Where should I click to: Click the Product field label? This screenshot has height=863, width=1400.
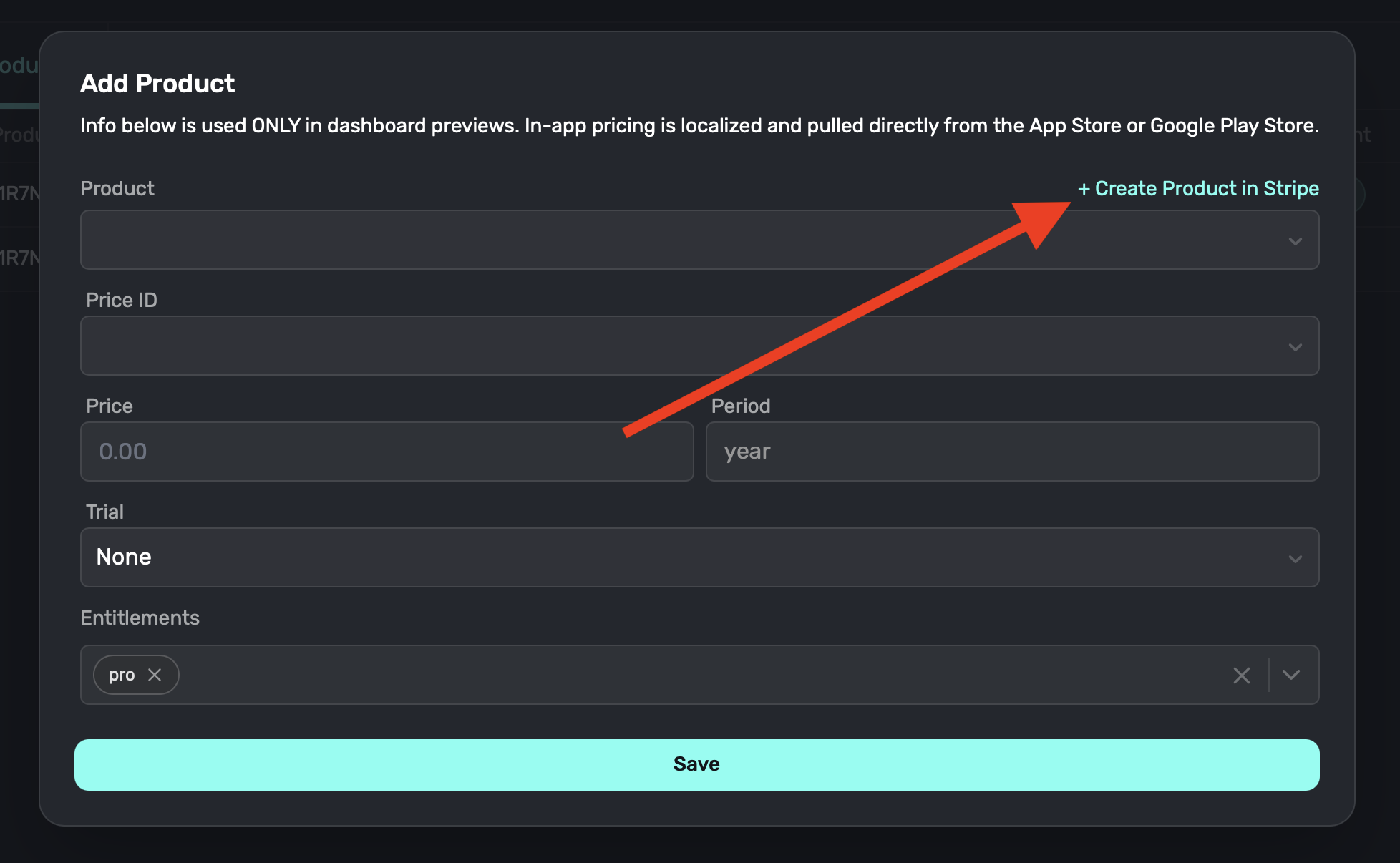117,188
